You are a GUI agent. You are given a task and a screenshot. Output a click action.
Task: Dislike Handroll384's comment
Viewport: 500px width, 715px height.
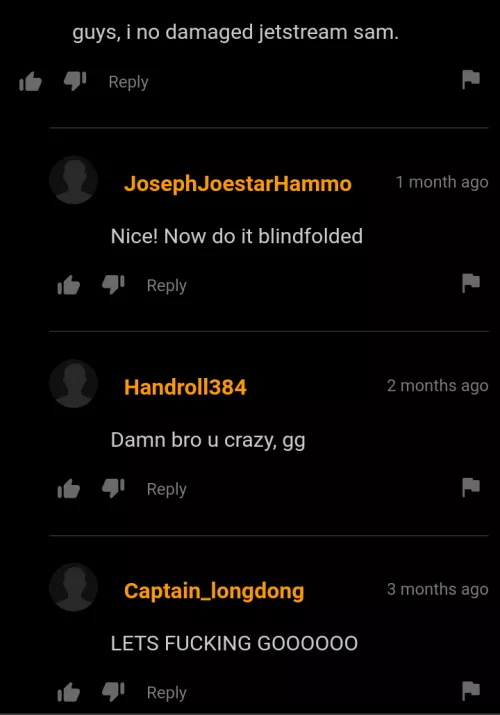tap(113, 488)
